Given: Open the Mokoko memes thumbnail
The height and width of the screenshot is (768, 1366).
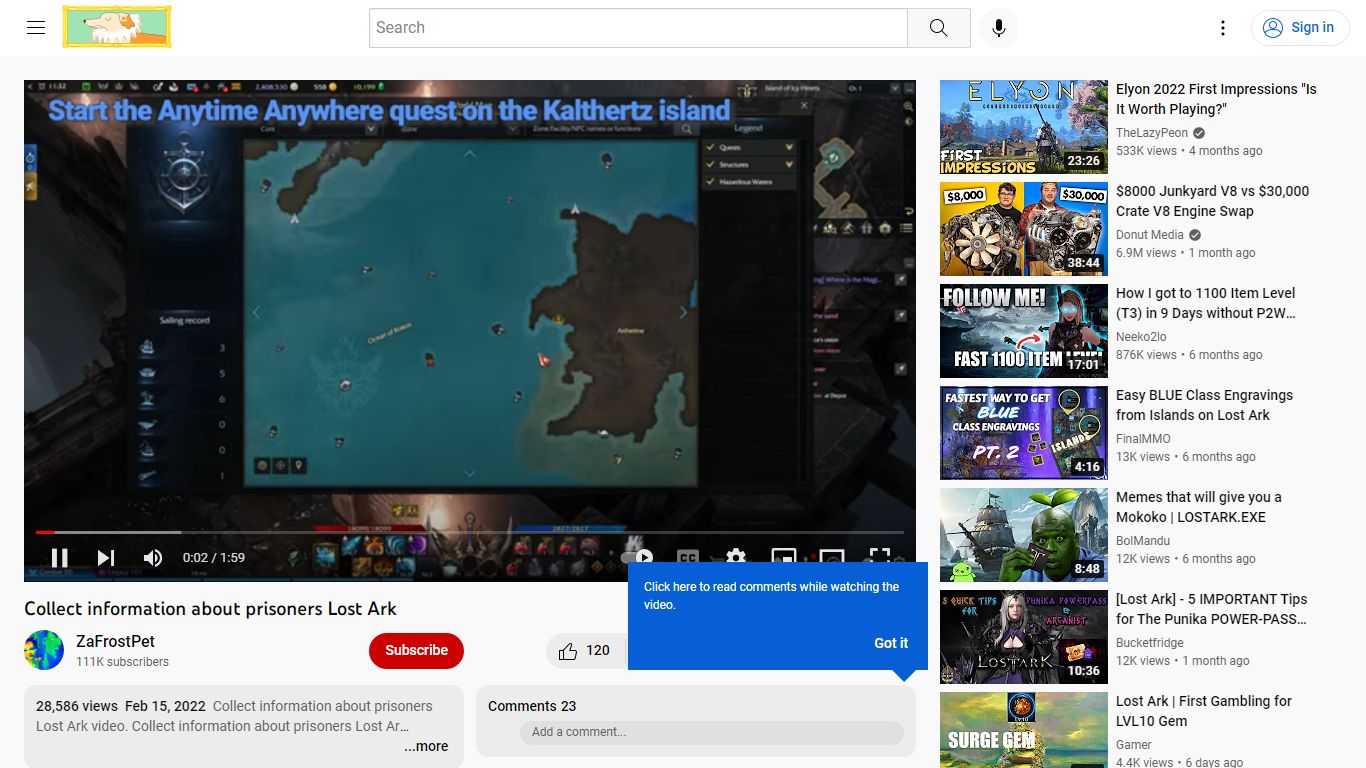Looking at the screenshot, I should tap(1024, 535).
